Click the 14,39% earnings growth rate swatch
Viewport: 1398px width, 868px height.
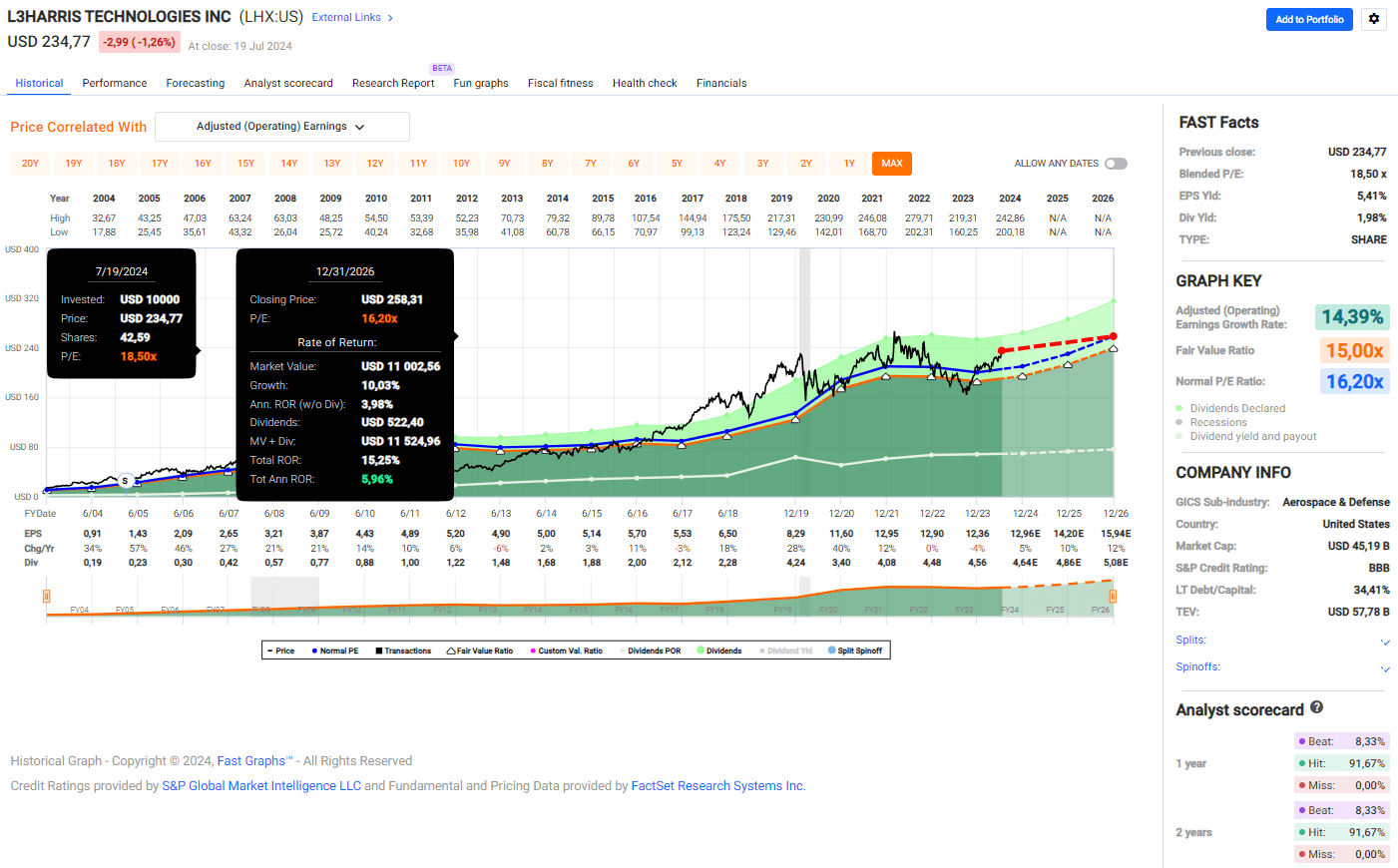(x=1352, y=317)
